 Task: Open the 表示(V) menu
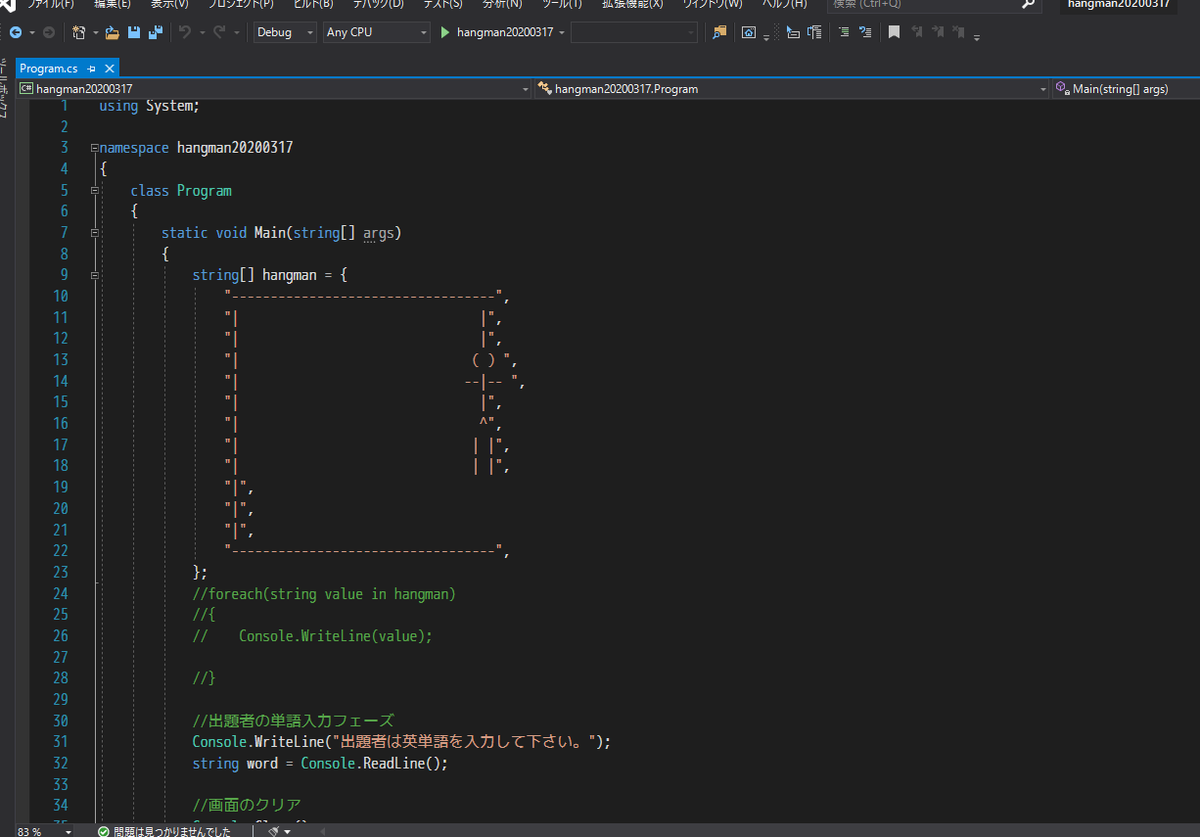tap(169, 4)
